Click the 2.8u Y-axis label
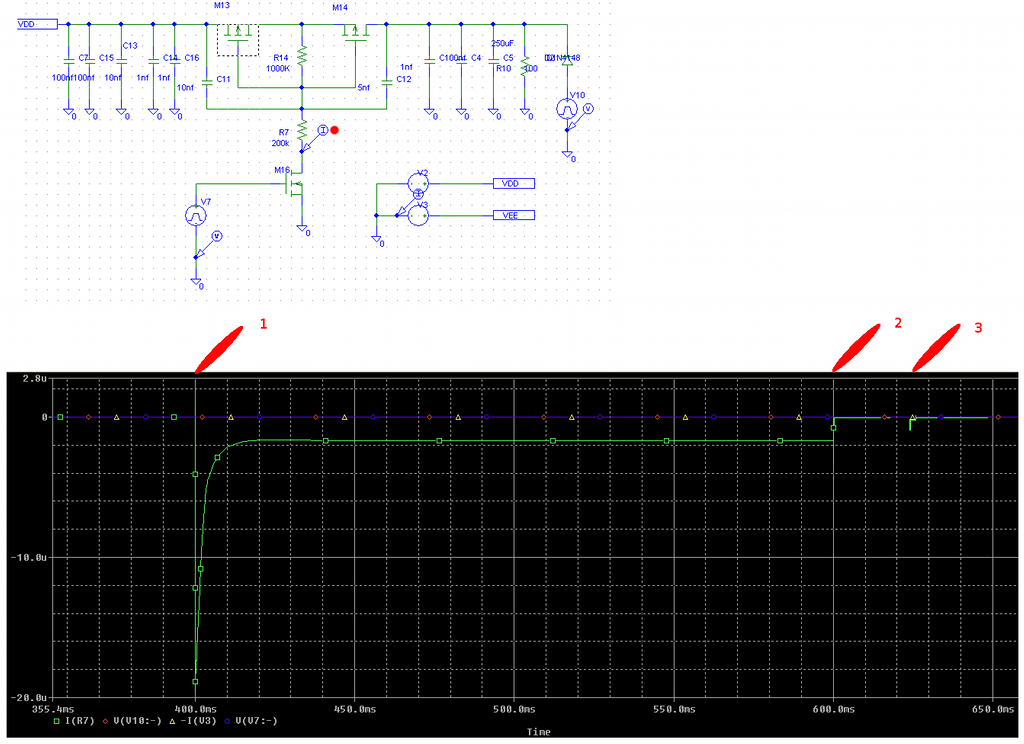1024x744 pixels. pos(35,378)
